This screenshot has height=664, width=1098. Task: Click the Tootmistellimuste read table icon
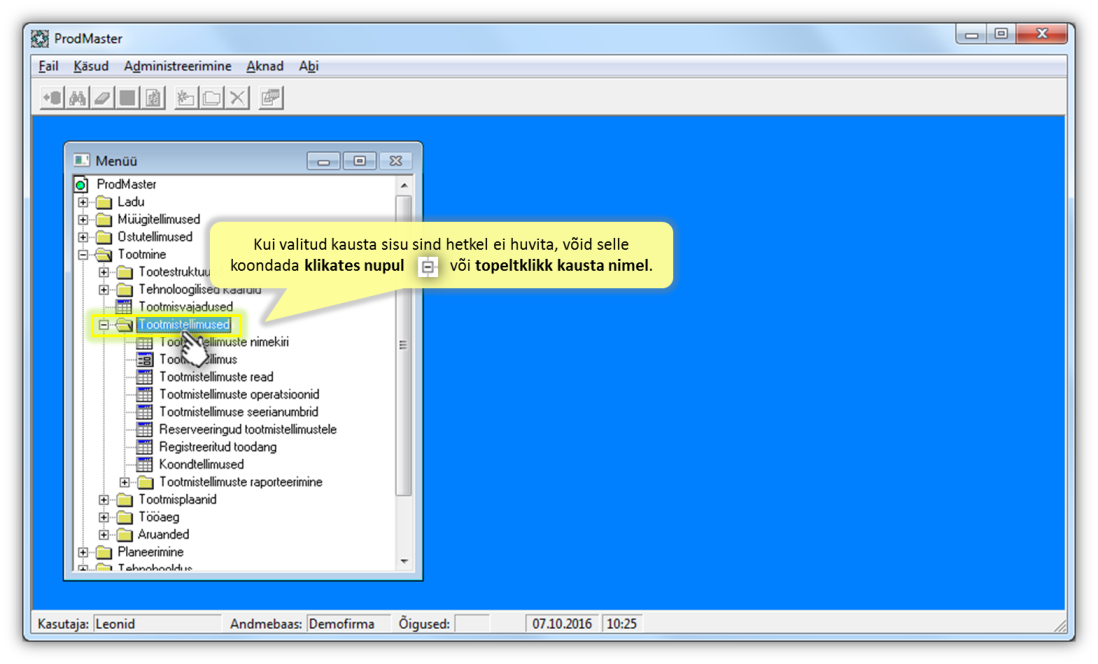[144, 377]
